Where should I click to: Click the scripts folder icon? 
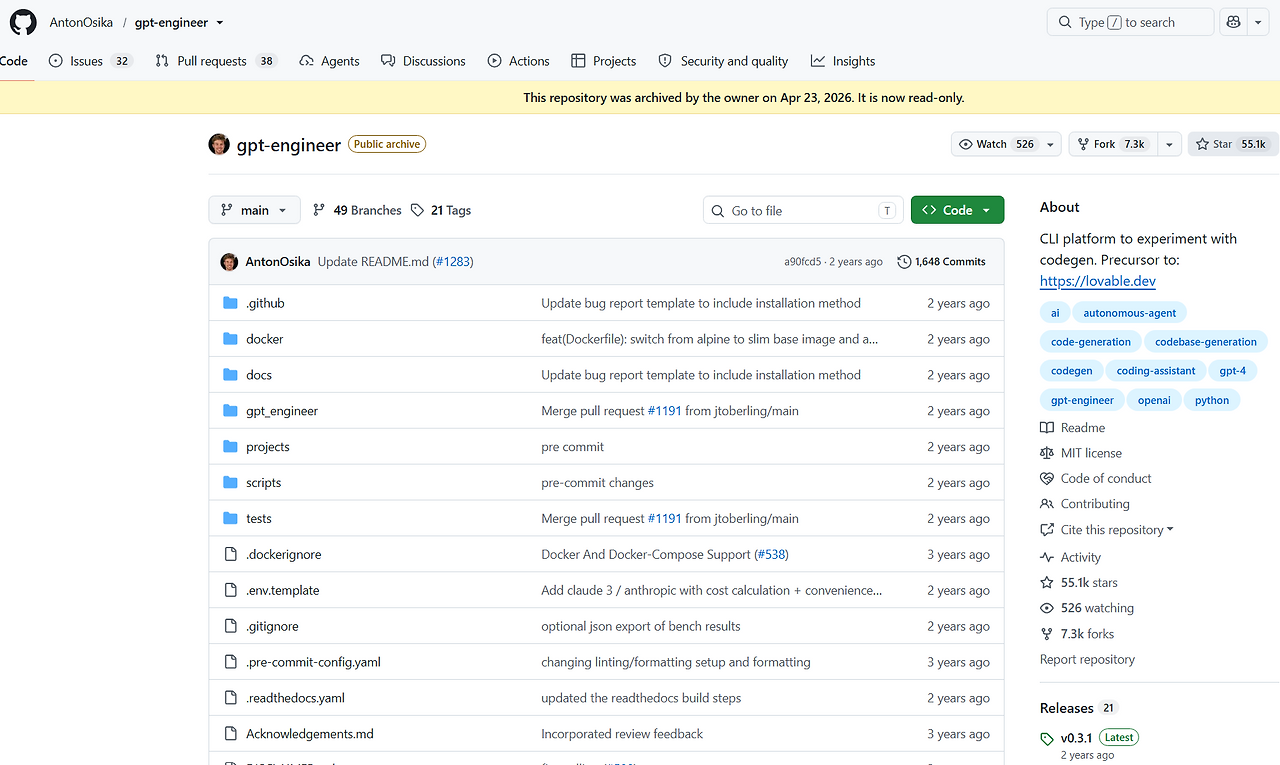pos(230,483)
